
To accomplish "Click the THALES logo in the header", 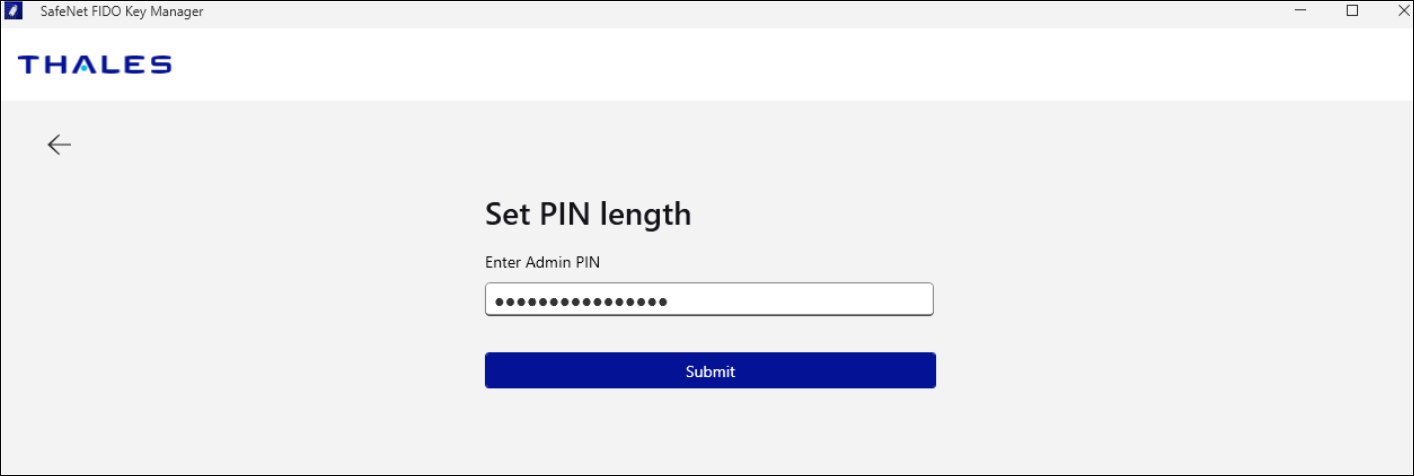I will (x=95, y=65).
